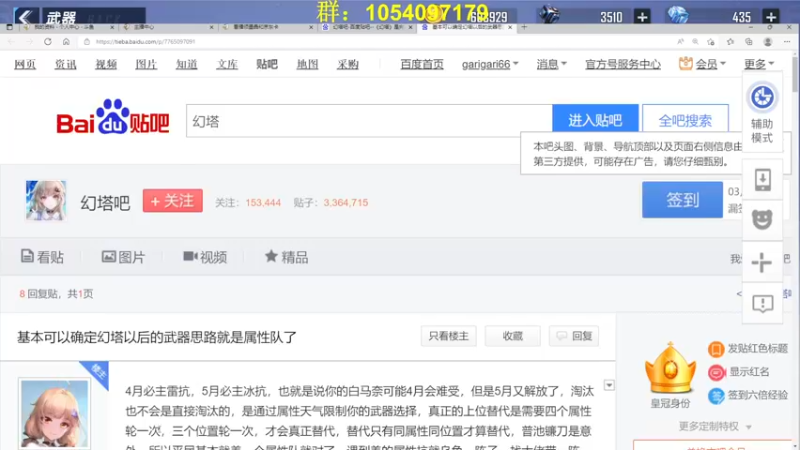The width and height of the screenshot is (800, 450).
Task: Click 签到六倍经验 privilege icon
Action: point(716,396)
